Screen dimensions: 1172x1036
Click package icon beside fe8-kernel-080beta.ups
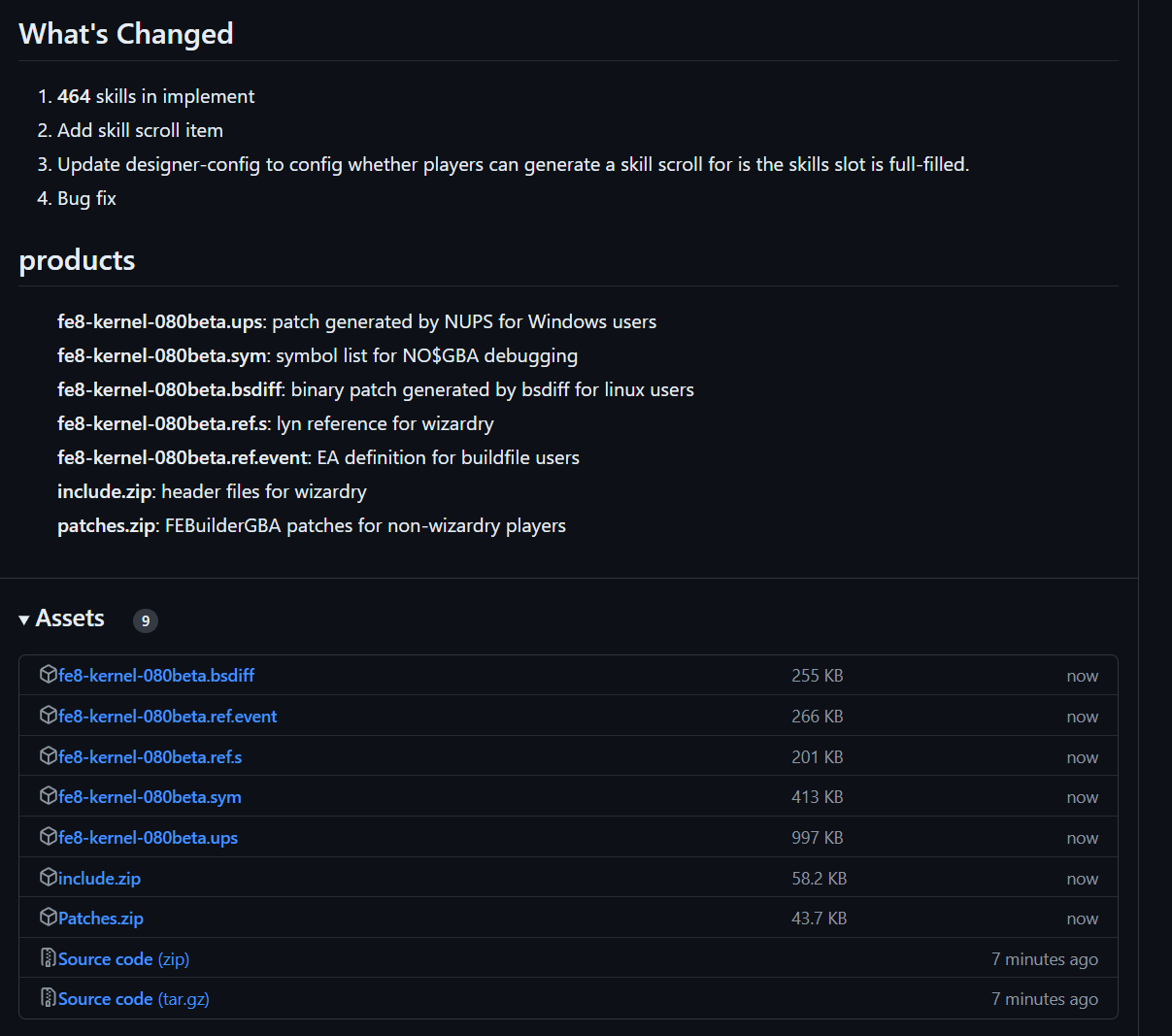48,837
